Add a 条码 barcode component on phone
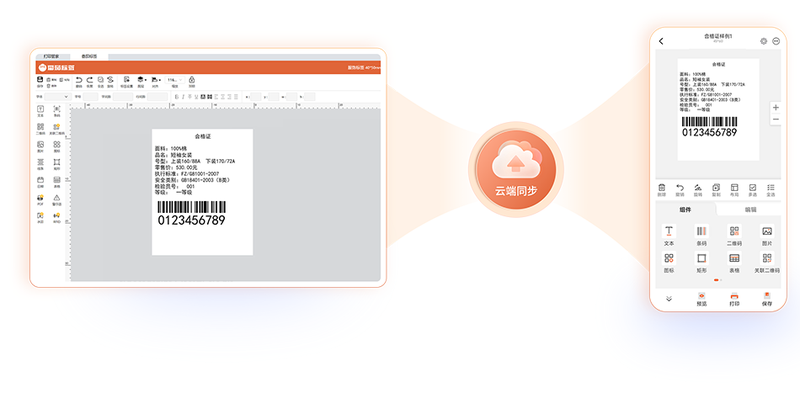This screenshot has width=800, height=393. (x=702, y=235)
